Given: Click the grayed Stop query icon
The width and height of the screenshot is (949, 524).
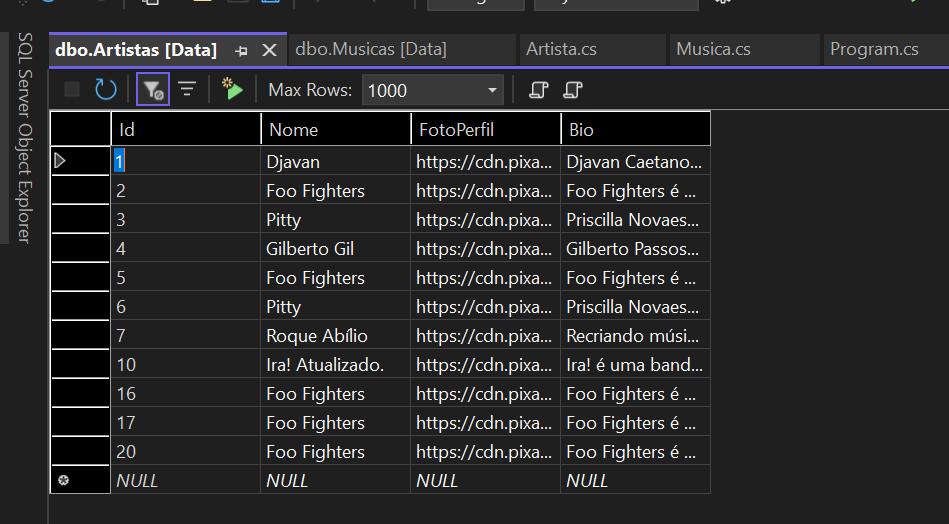Looking at the screenshot, I should tap(72, 90).
